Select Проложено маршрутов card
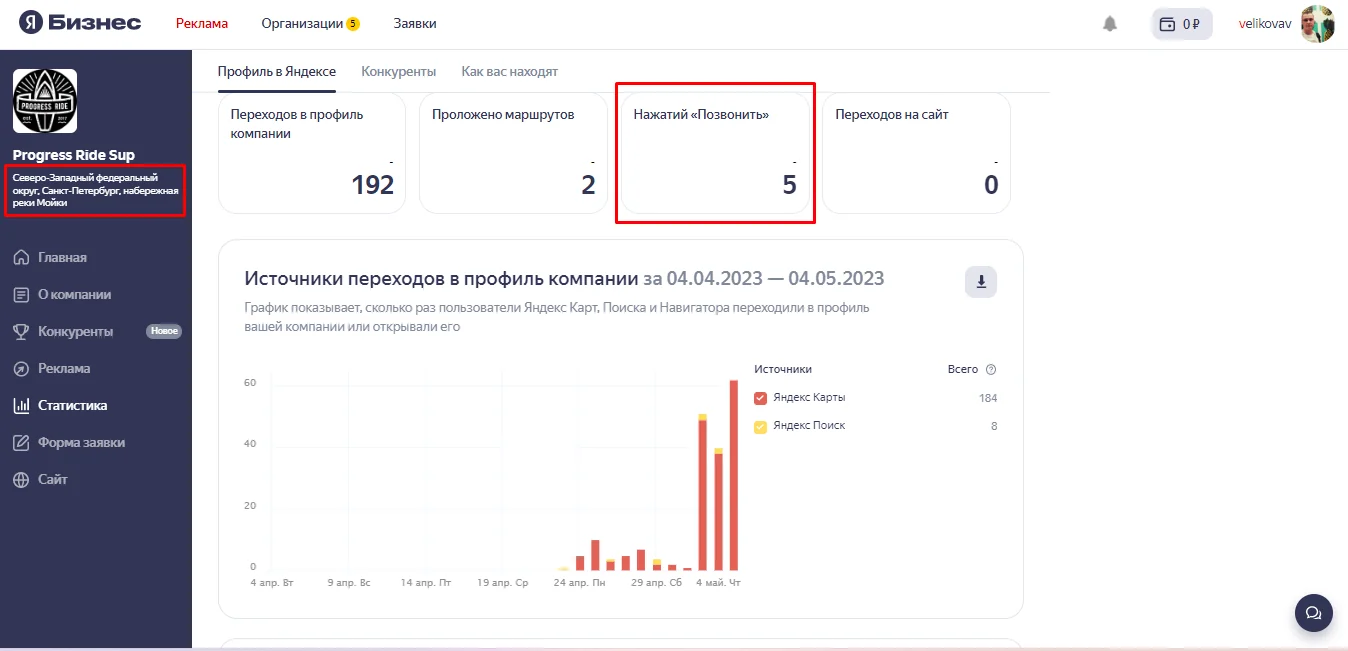The height and width of the screenshot is (651, 1348). click(x=513, y=153)
